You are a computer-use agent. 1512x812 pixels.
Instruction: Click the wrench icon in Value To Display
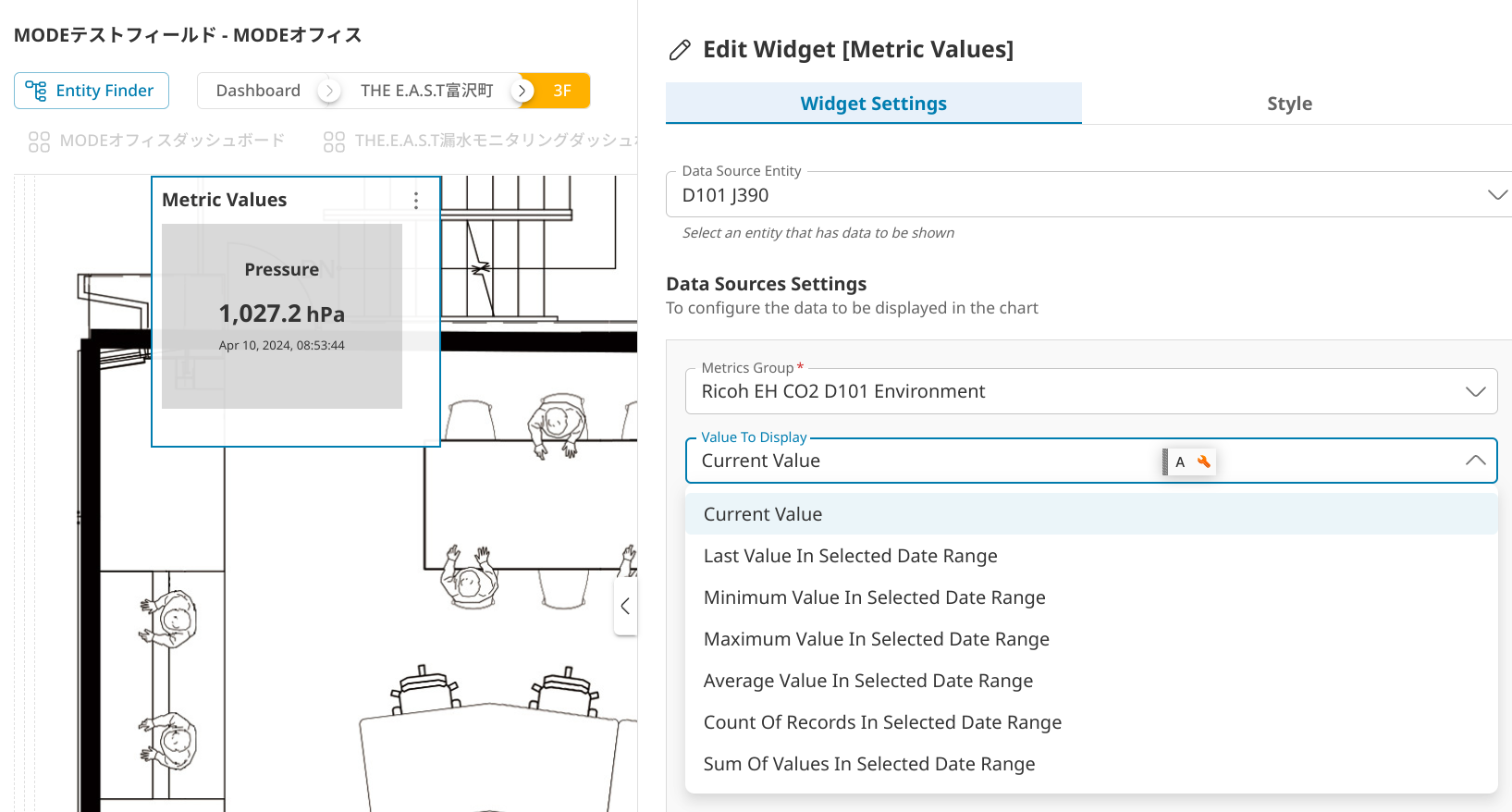pyautogui.click(x=1203, y=461)
